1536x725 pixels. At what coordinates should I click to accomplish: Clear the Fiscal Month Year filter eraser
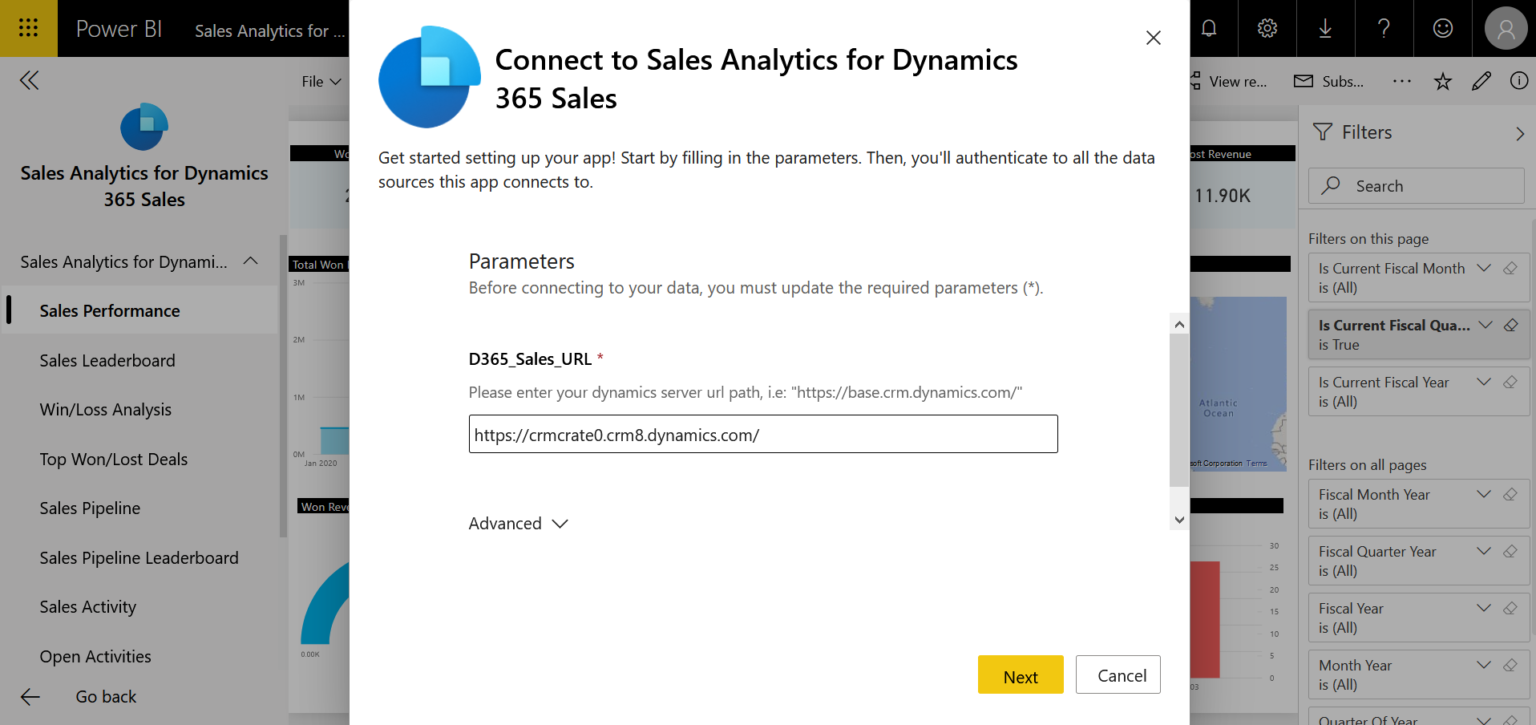click(1511, 494)
